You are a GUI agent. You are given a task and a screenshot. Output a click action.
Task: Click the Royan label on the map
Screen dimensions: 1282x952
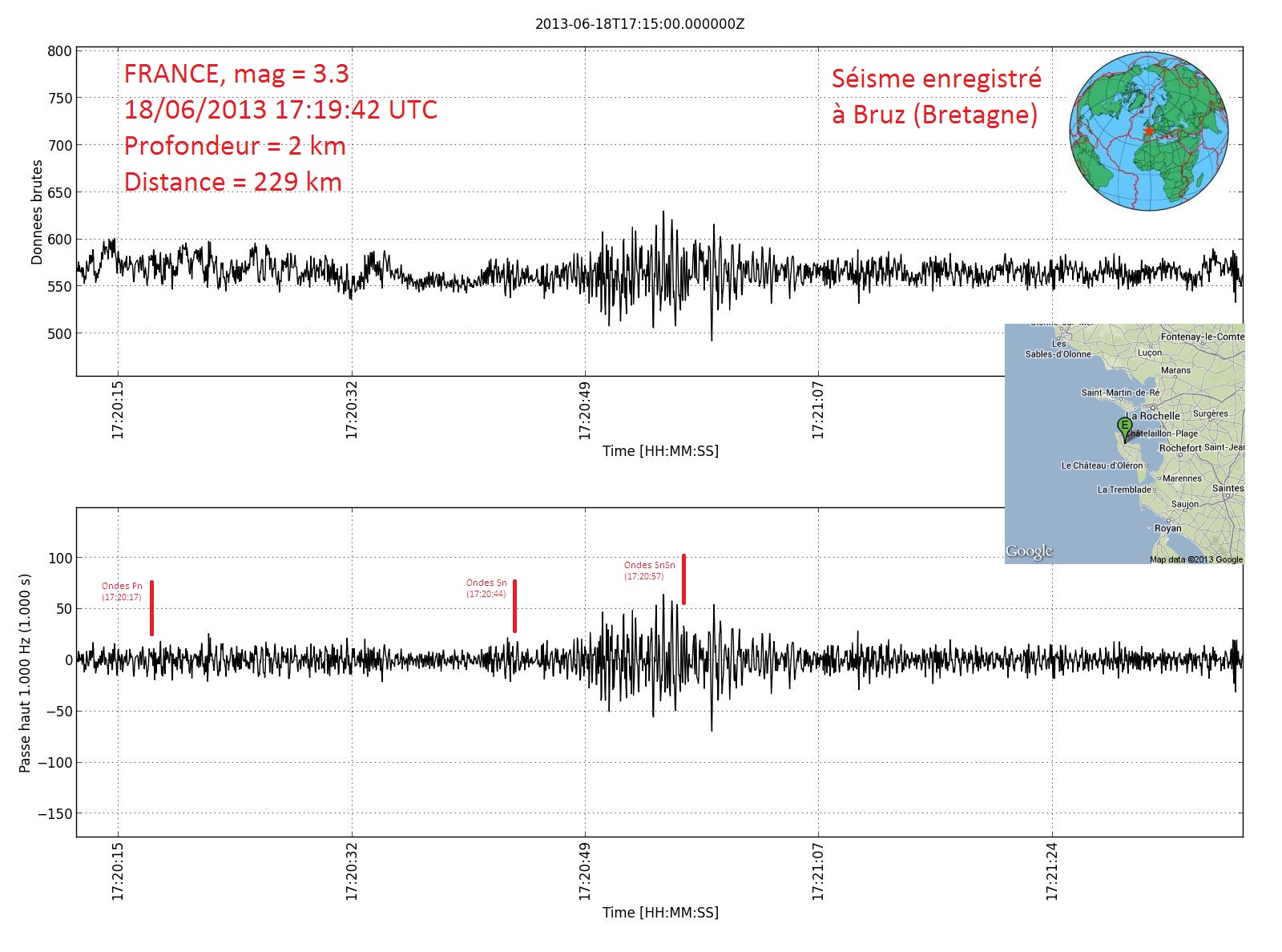[1167, 528]
